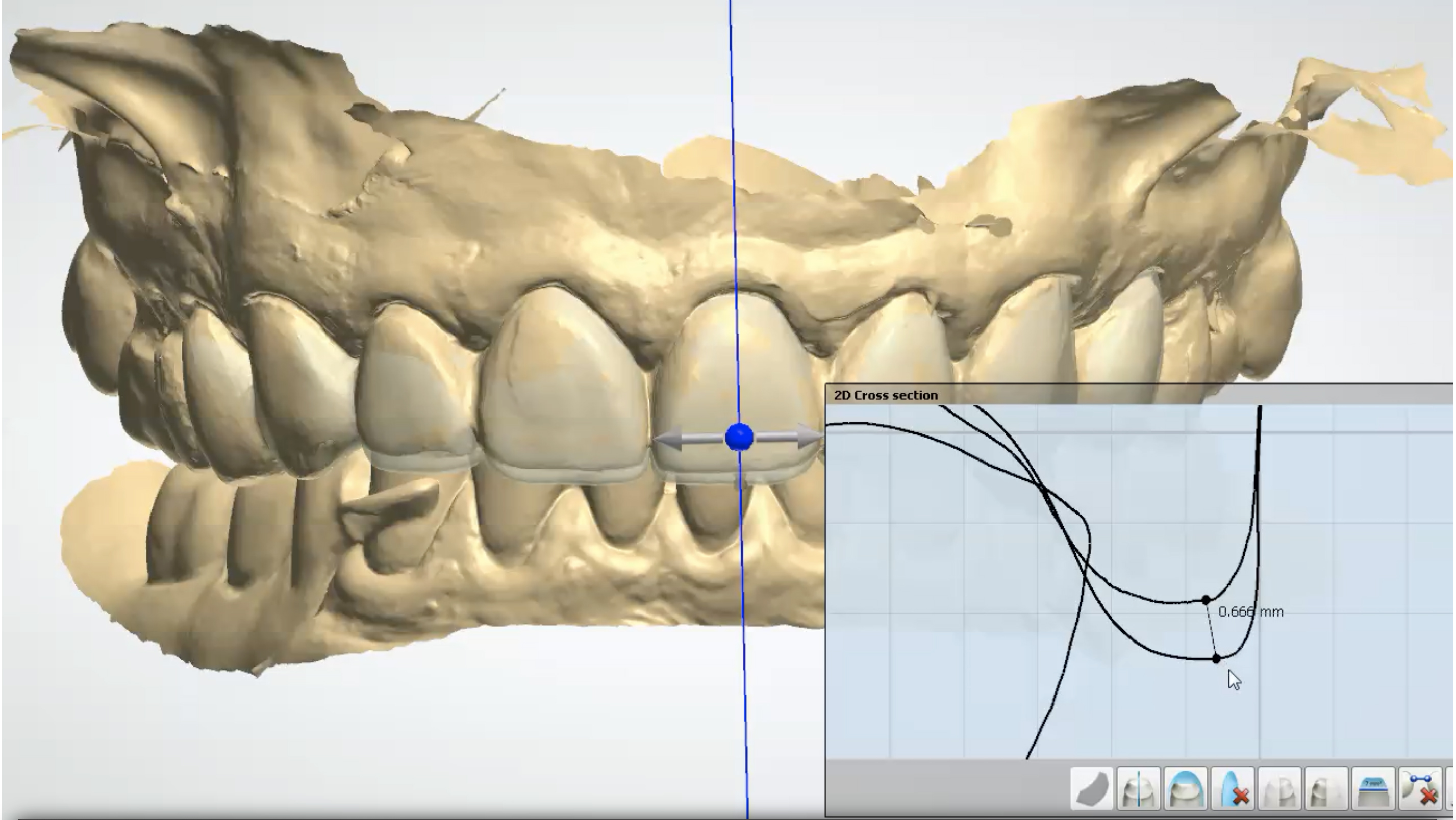
Task: Click the blue sphere cross-section handle
Action: click(x=739, y=437)
